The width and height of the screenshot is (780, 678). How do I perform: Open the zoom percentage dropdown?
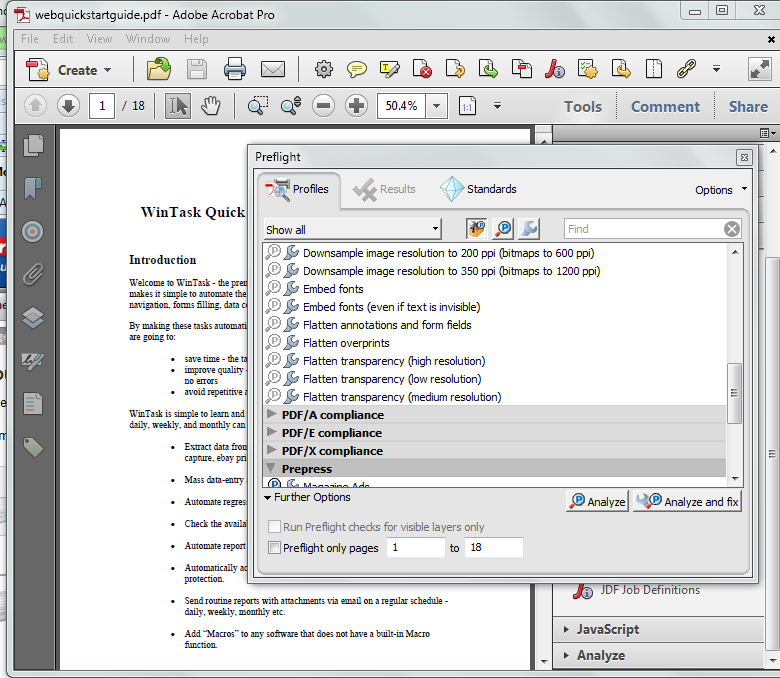point(436,106)
